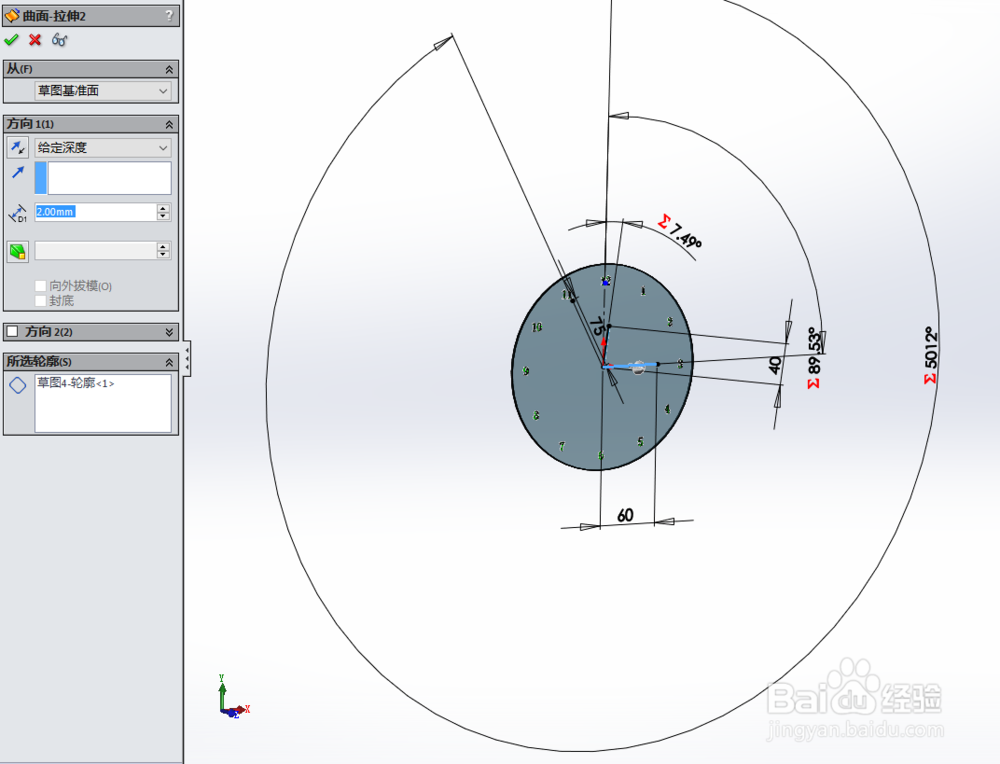Increase depth with up spinner arrow
Image resolution: width=1000 pixels, height=764 pixels.
click(x=164, y=208)
